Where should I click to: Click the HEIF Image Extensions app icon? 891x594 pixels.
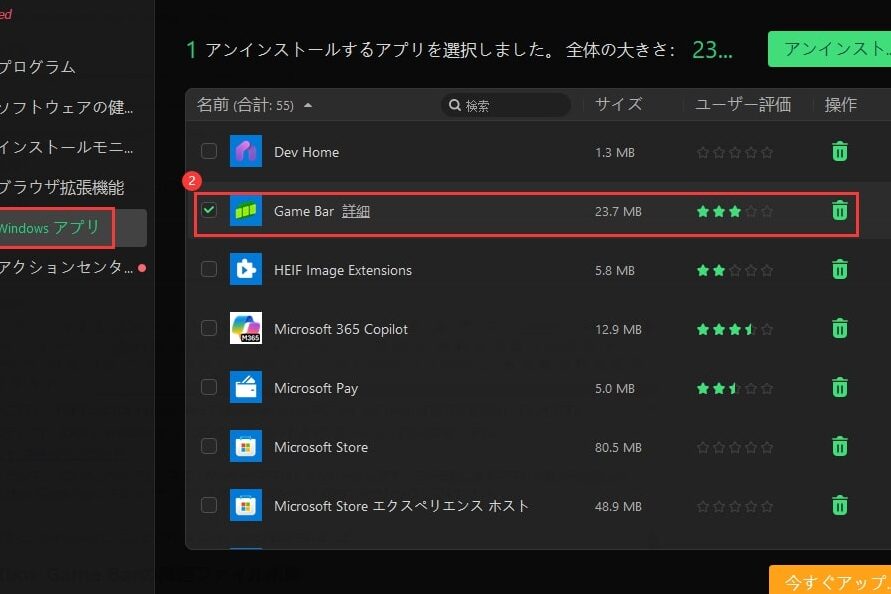[x=245, y=269]
